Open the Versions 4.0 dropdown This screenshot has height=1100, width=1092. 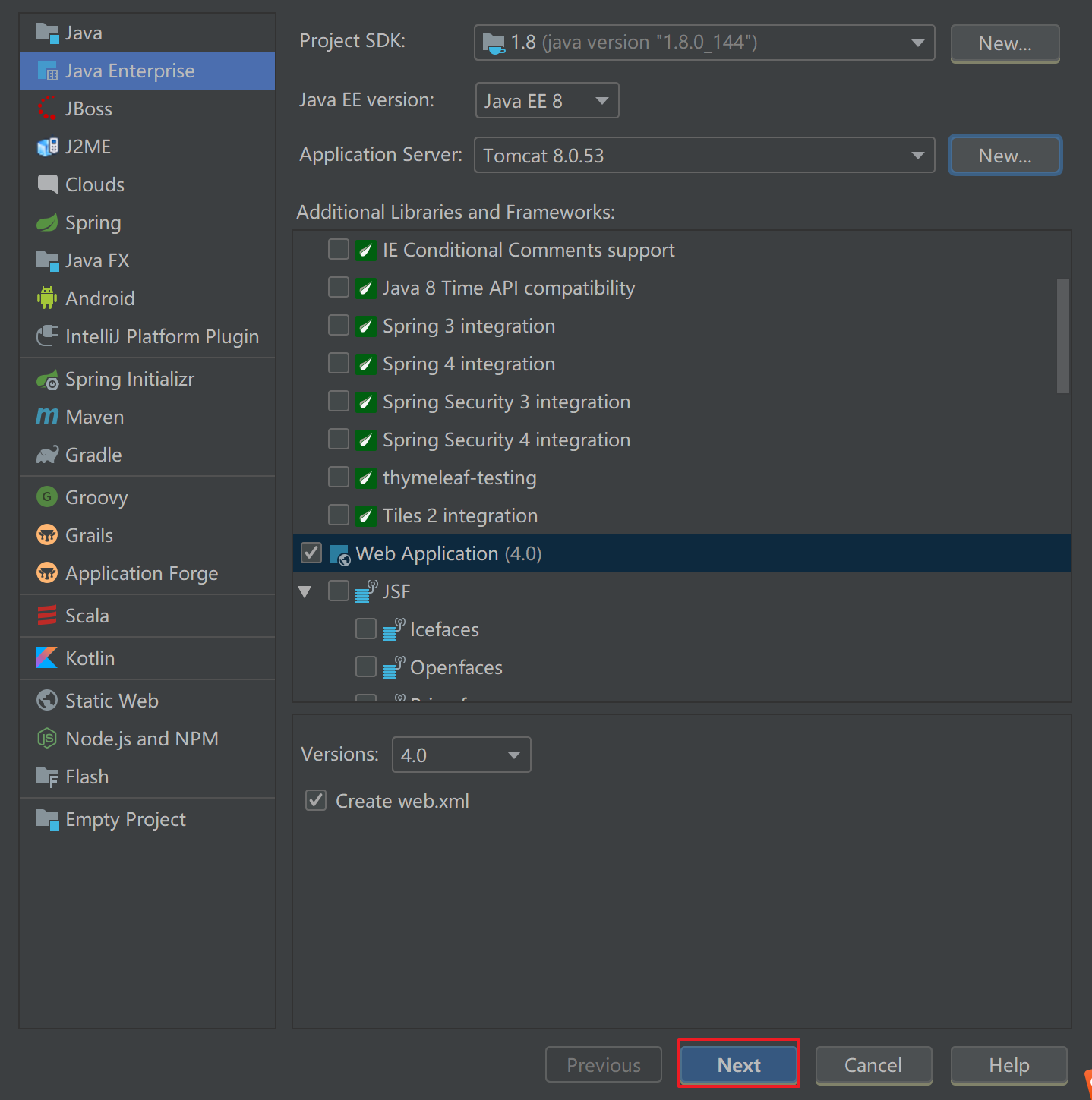pyautogui.click(x=461, y=755)
